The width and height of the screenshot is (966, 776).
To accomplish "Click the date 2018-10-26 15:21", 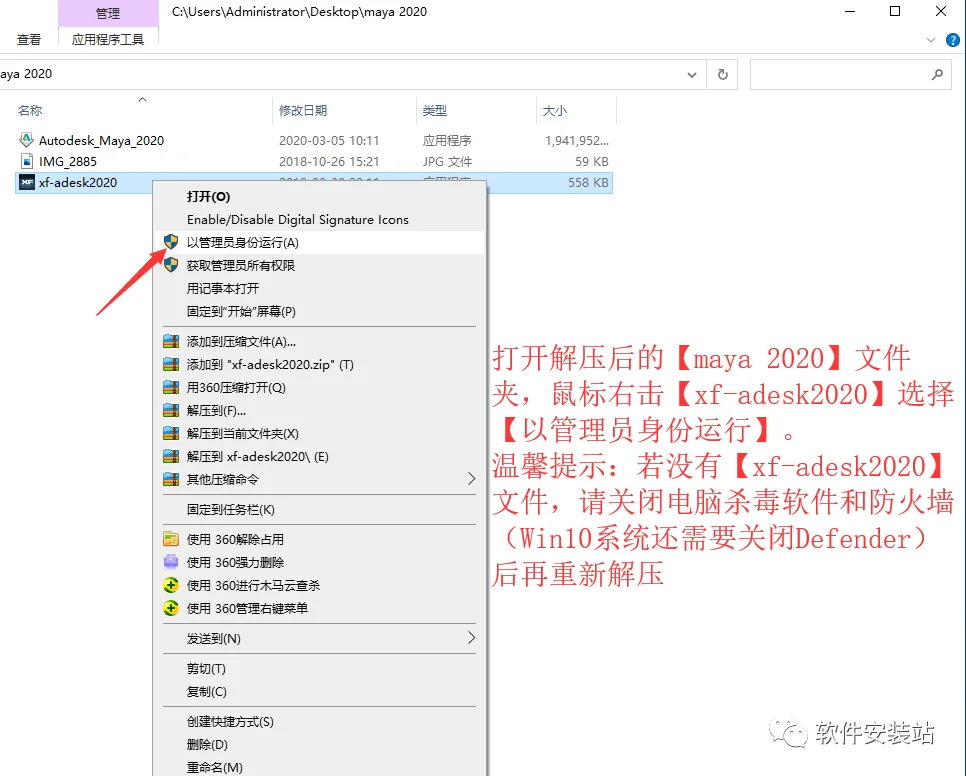I will (329, 161).
